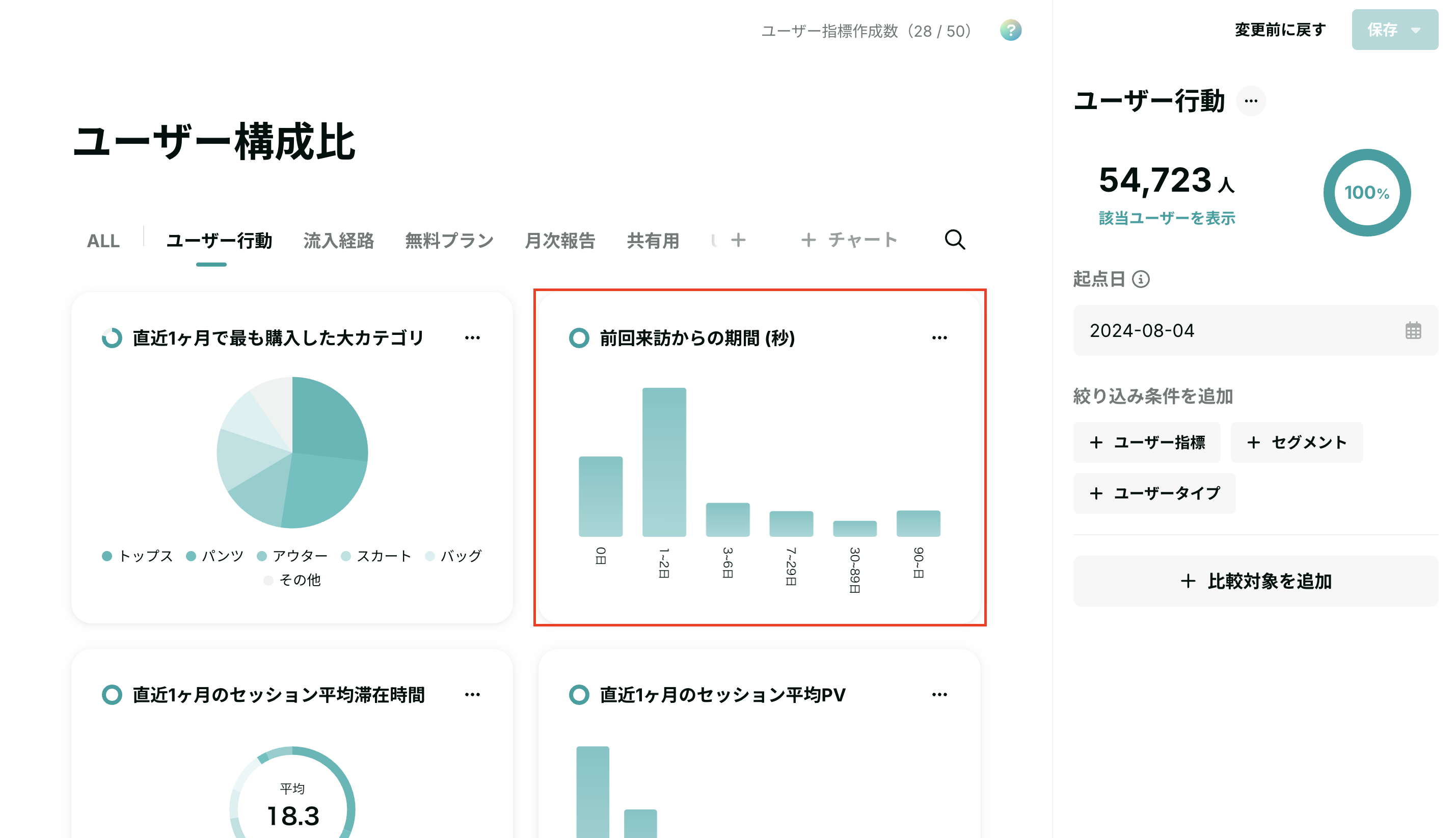The width and height of the screenshot is (1456, 838).
Task: Toggle アウター legend swatch
Action: pos(262,556)
